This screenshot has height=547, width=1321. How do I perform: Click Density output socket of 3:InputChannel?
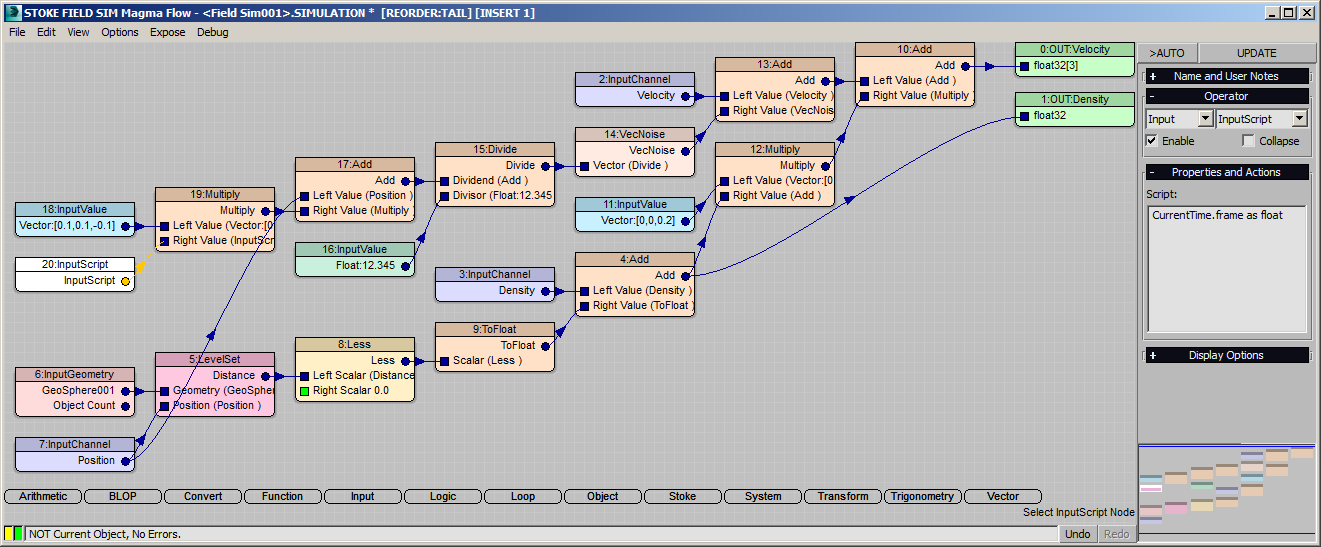click(545, 291)
